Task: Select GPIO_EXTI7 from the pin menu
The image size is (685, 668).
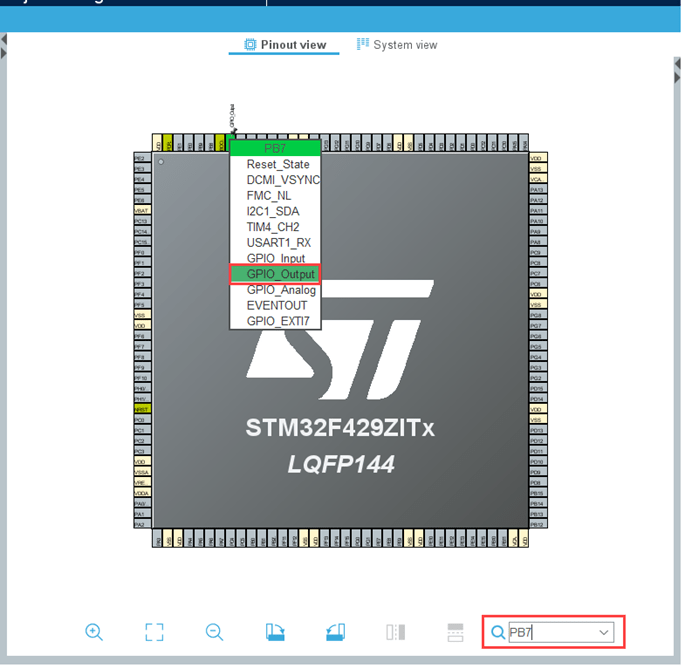Action: 277,321
